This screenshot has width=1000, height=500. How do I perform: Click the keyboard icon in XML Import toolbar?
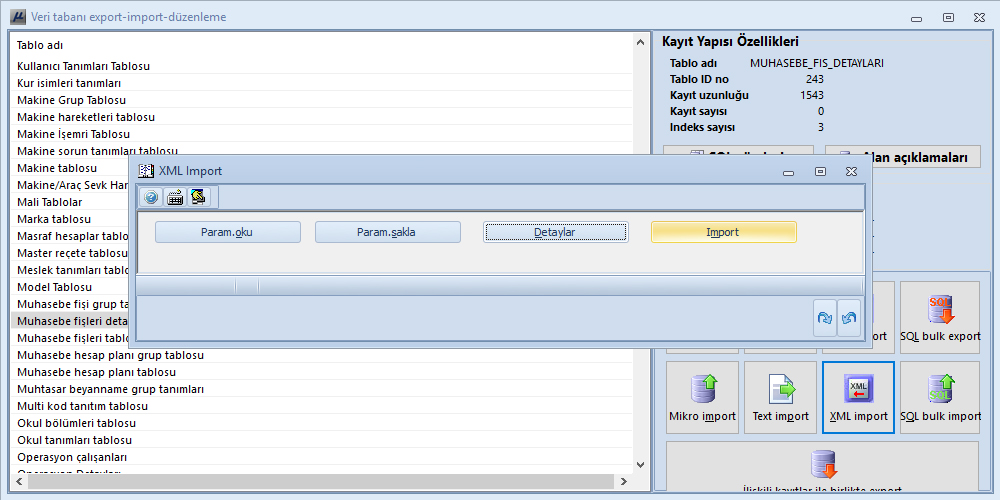tap(175, 198)
